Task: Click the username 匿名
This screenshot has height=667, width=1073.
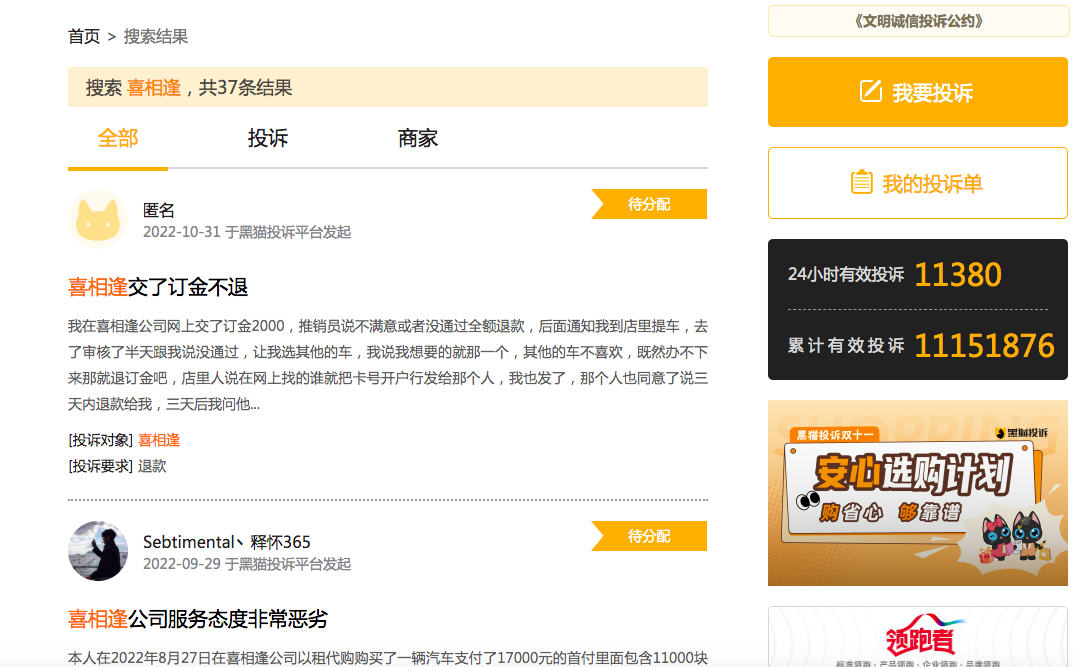Action: pyautogui.click(x=159, y=210)
